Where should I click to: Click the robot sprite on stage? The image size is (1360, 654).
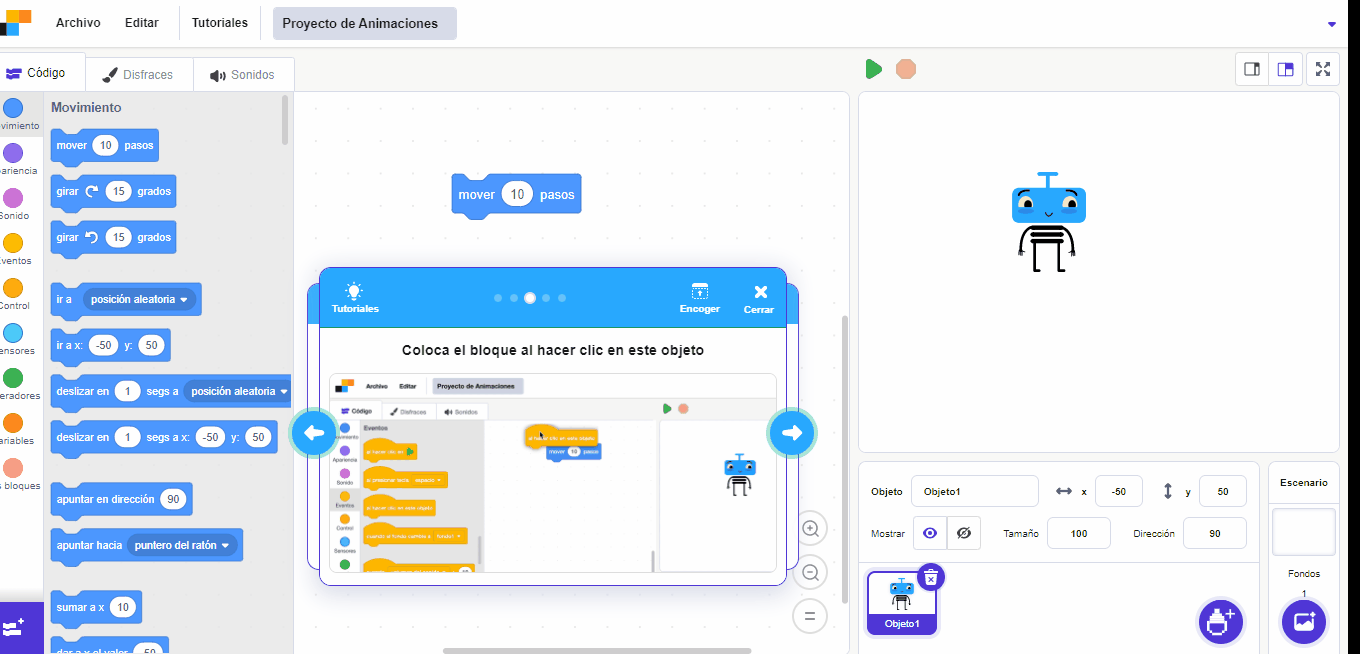point(1047,222)
